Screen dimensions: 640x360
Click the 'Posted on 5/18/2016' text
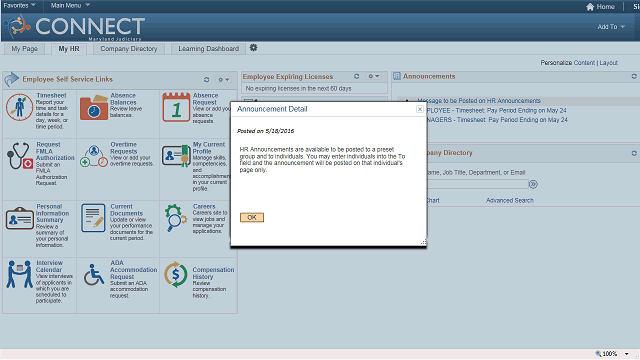(x=265, y=131)
